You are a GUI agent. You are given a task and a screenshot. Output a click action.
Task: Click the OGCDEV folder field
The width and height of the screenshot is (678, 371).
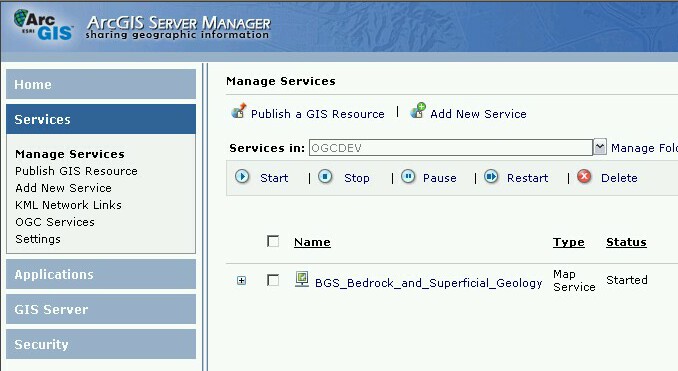451,147
